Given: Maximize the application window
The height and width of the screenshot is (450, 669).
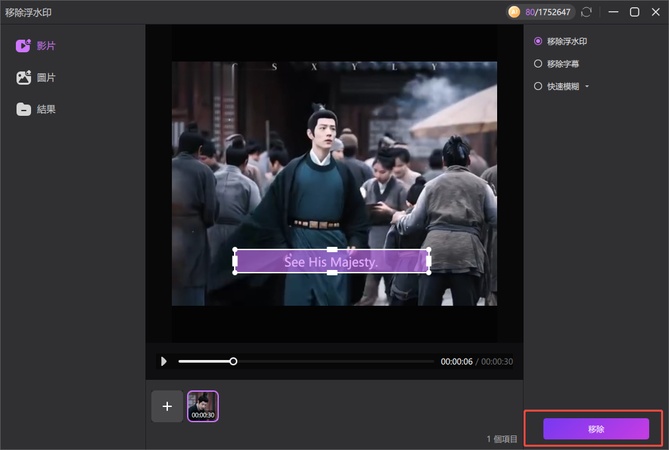Looking at the screenshot, I should [634, 12].
